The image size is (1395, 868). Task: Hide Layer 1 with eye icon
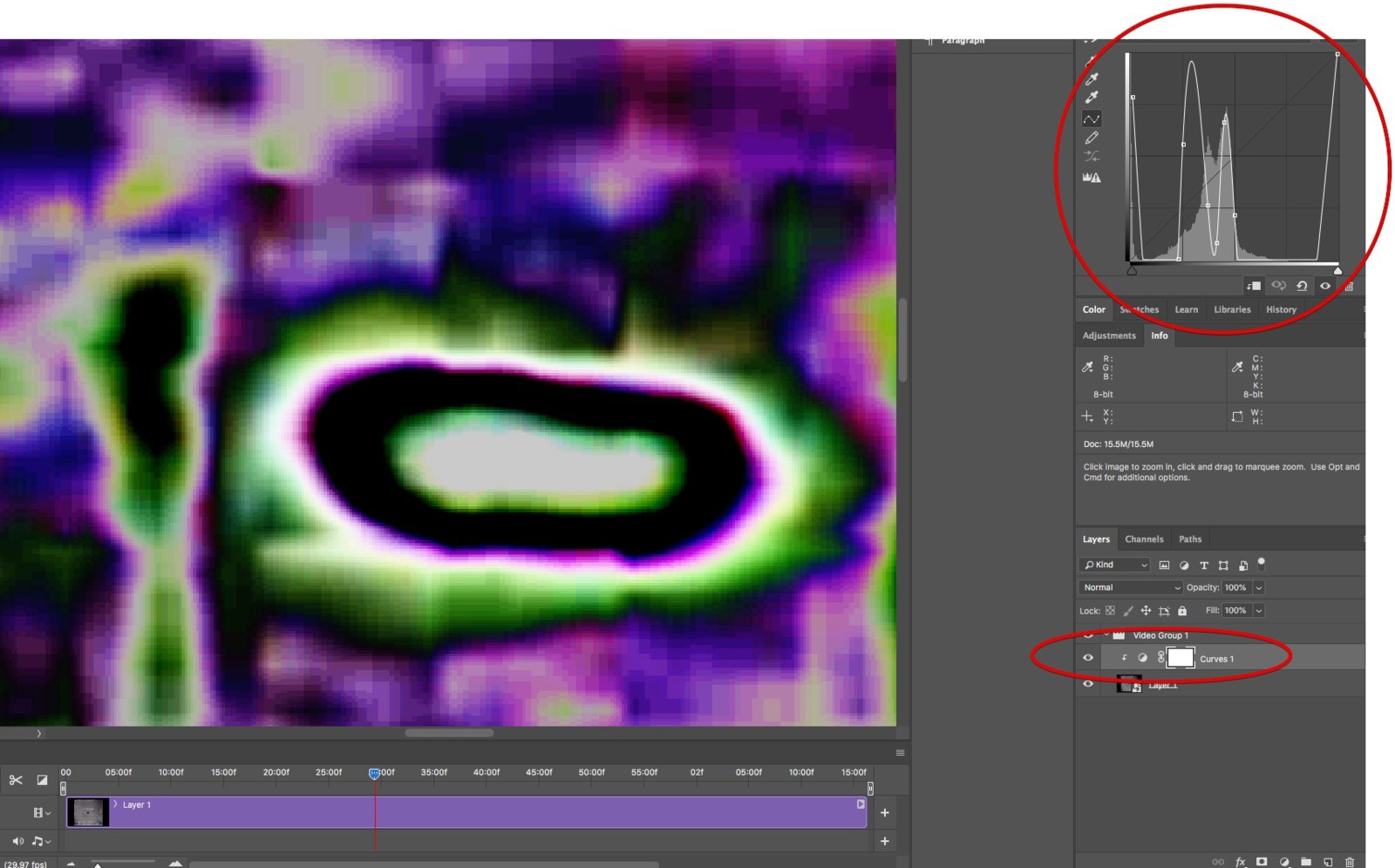1088,684
